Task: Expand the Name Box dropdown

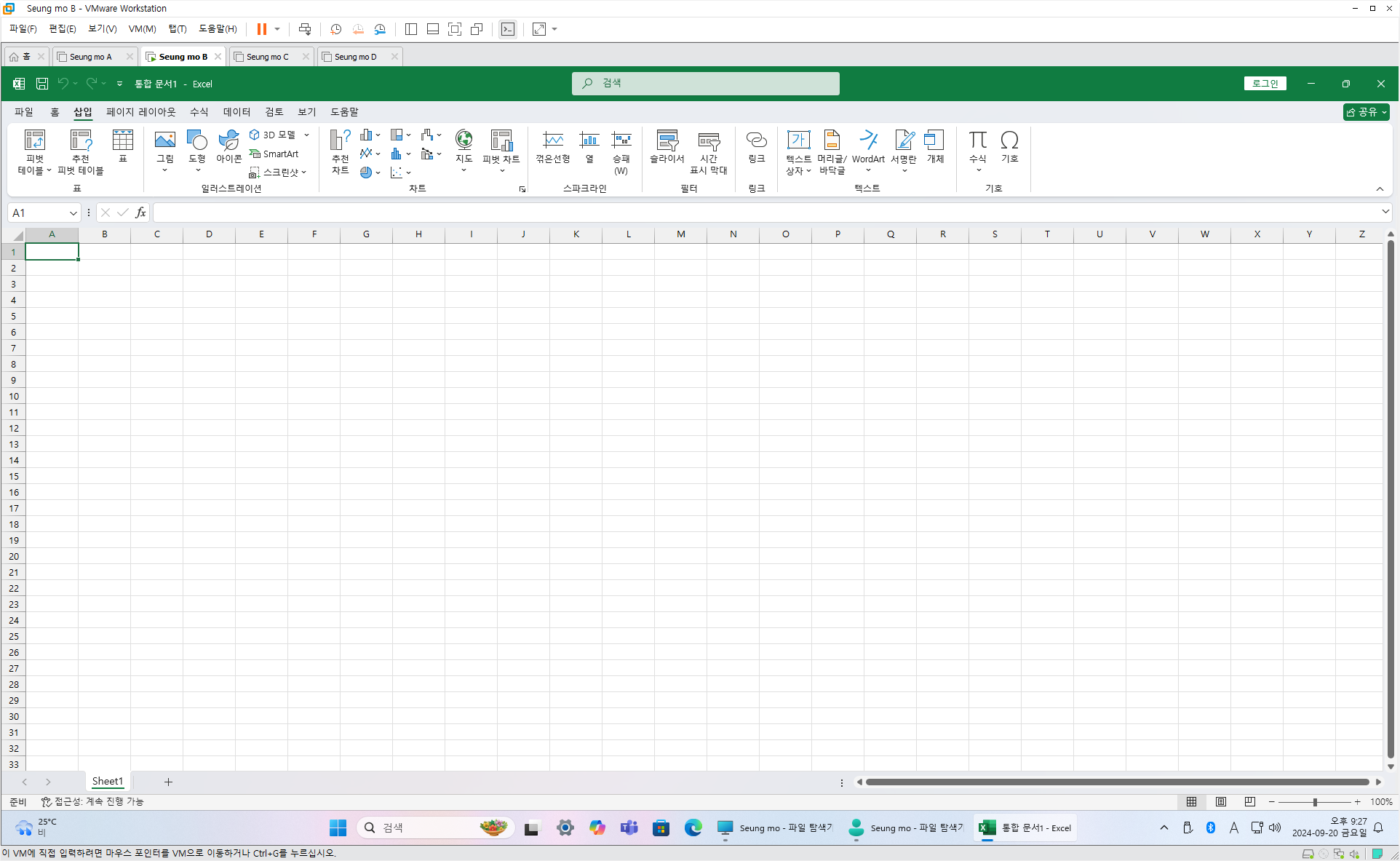Action: 73,213
